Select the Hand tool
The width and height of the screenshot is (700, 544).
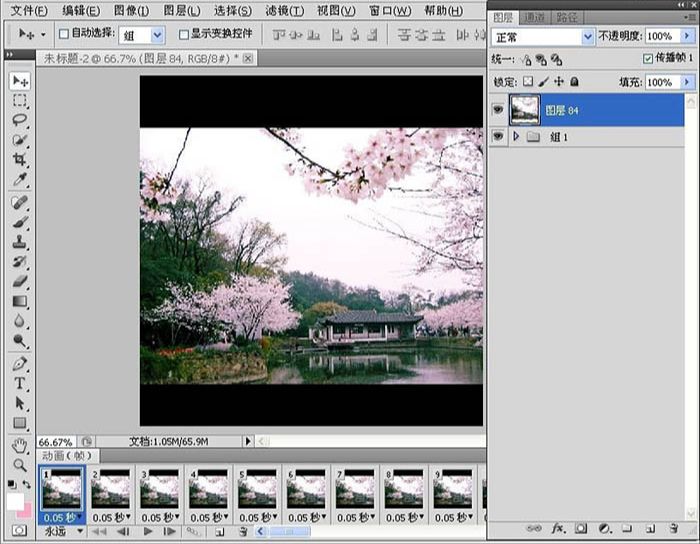coord(20,445)
